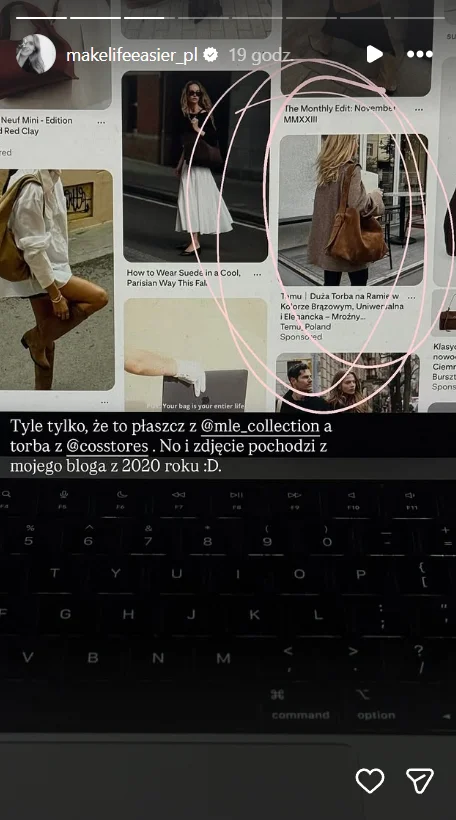The width and height of the screenshot is (456, 820).
Task: Open makelifeeasier_pl profile picture
Action: pyautogui.click(x=36, y=54)
